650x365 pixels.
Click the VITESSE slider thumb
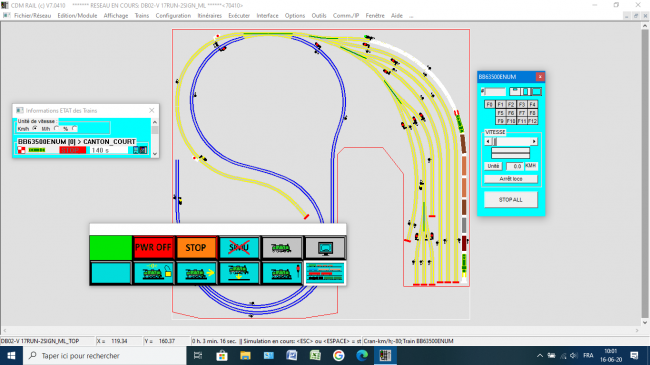pos(495,141)
